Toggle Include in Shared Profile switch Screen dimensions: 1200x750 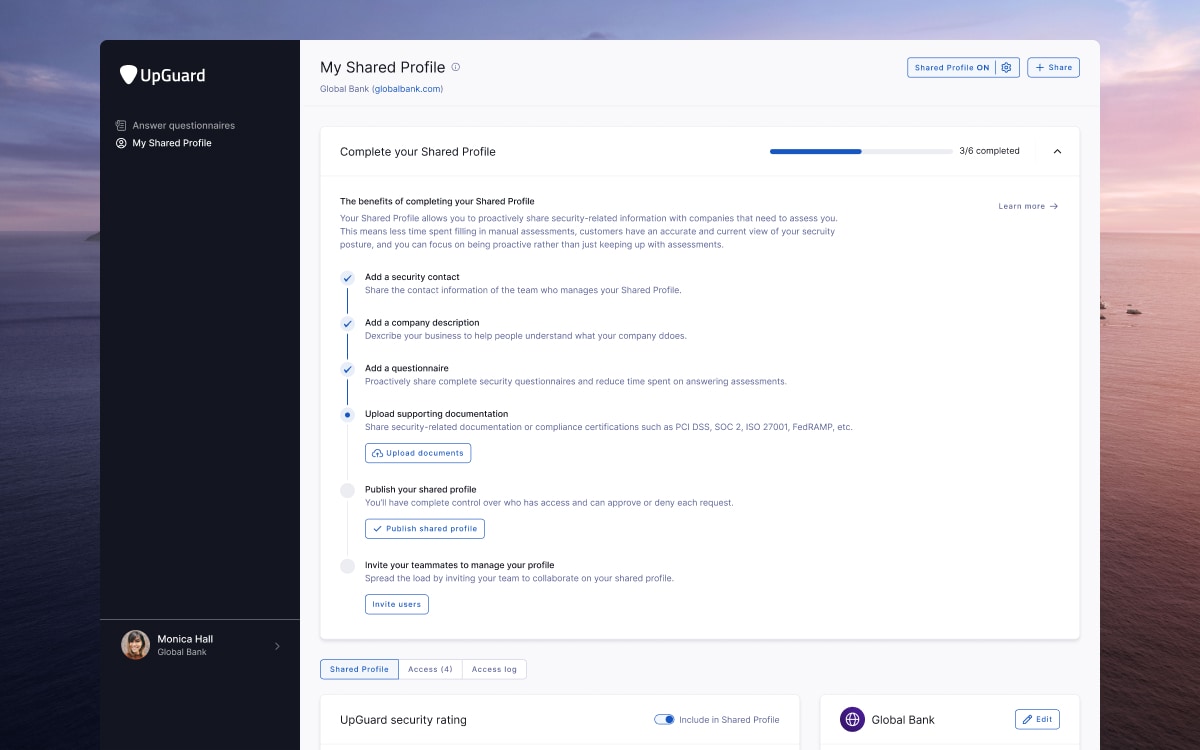[x=664, y=719]
